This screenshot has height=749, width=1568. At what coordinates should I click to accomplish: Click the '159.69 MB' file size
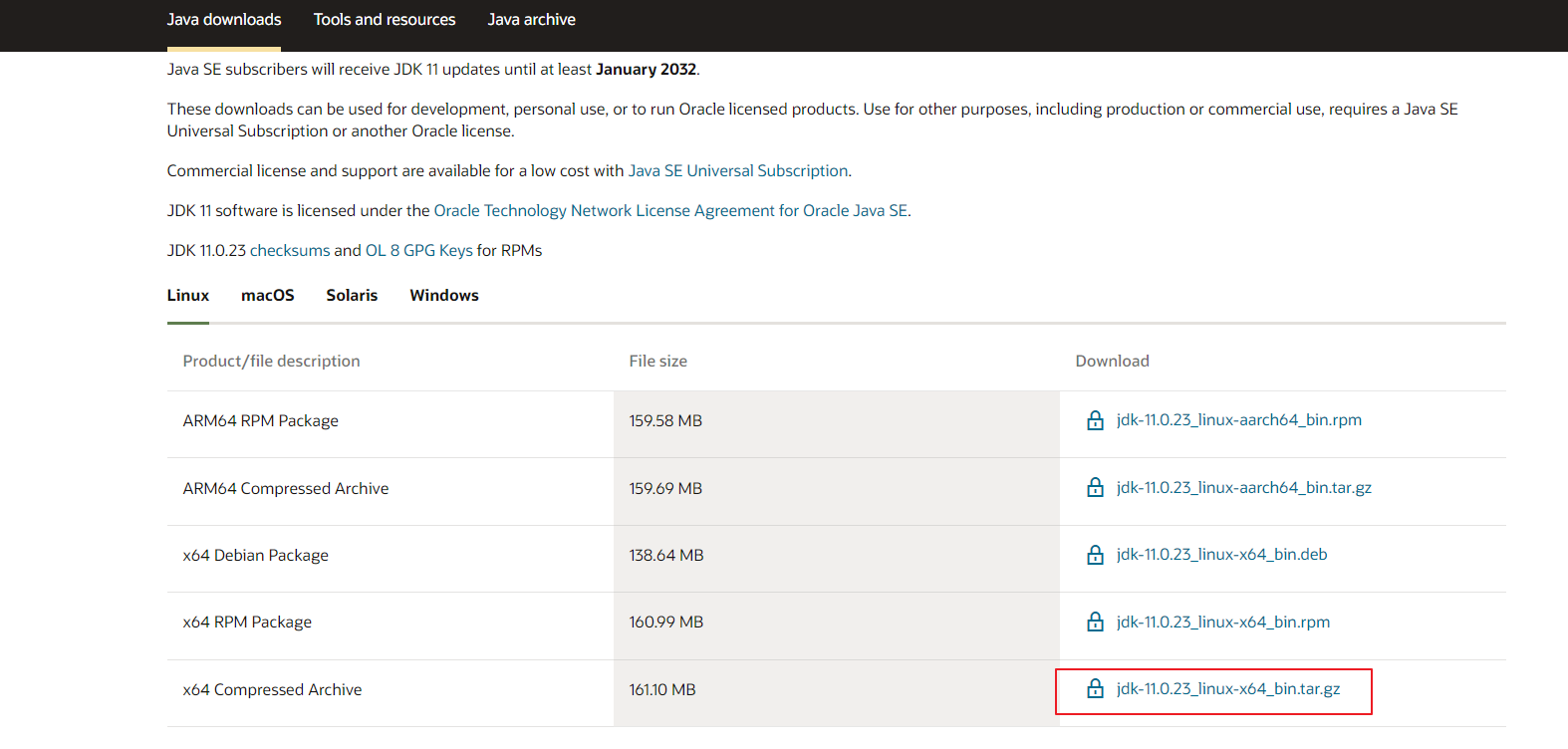(x=665, y=489)
